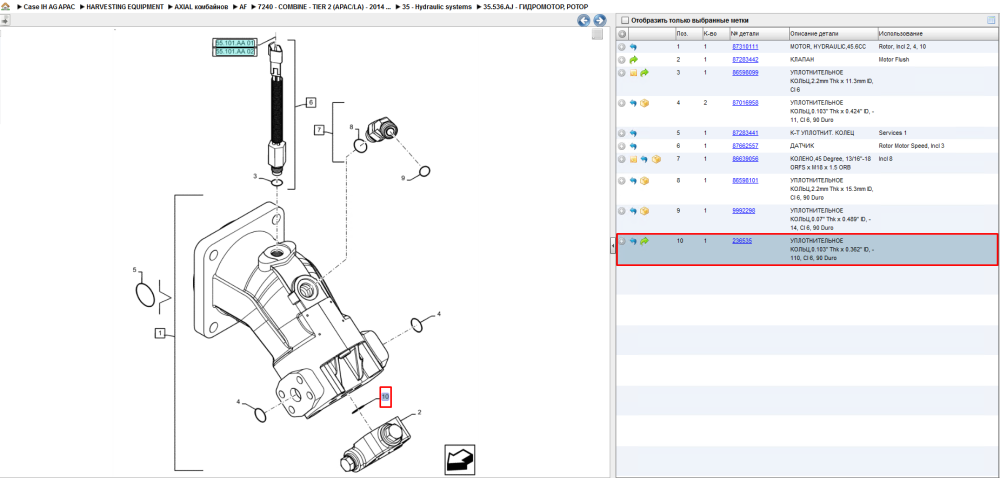Image resolution: width=1000 pixels, height=478 pixels.
Task: Open the HARVESTING EQUIPMENT breadcrumb
Action: point(124,6)
